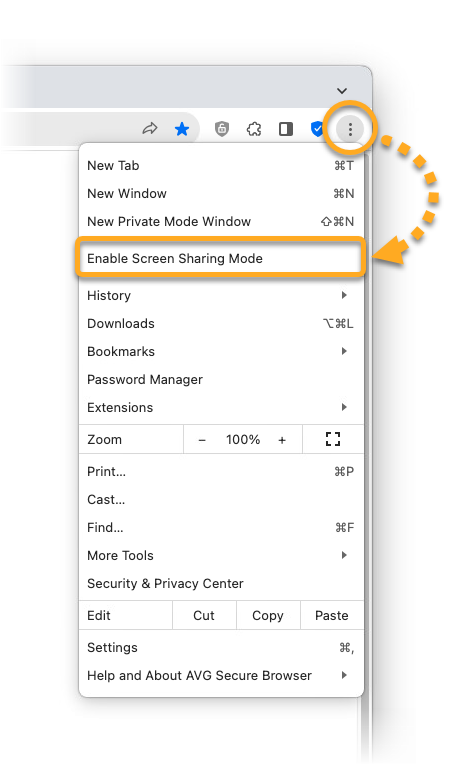The width and height of the screenshot is (457, 764).
Task: Click the share page arrow icon
Action: (150, 129)
